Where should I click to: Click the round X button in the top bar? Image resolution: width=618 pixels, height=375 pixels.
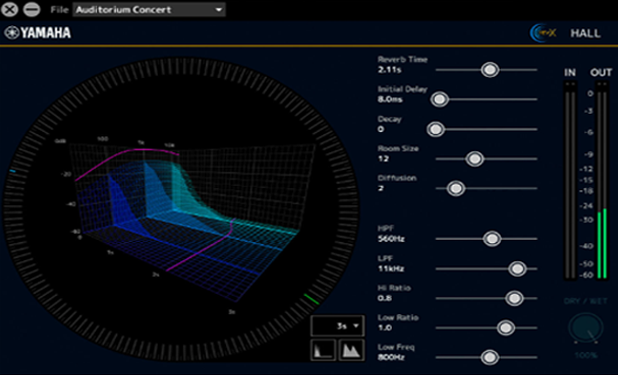(x=9, y=9)
